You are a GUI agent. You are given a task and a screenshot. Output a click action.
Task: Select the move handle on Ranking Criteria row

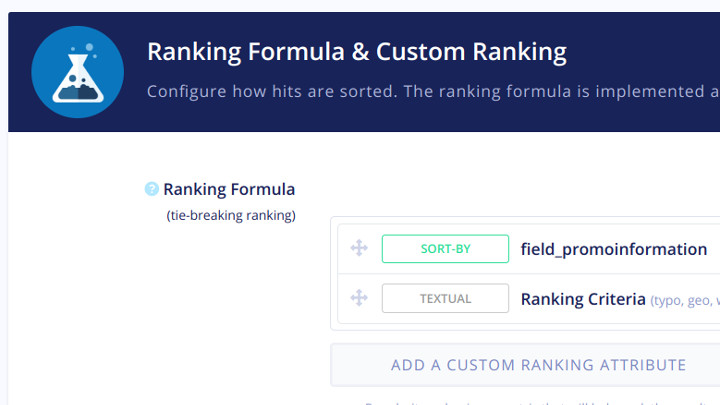point(359,298)
